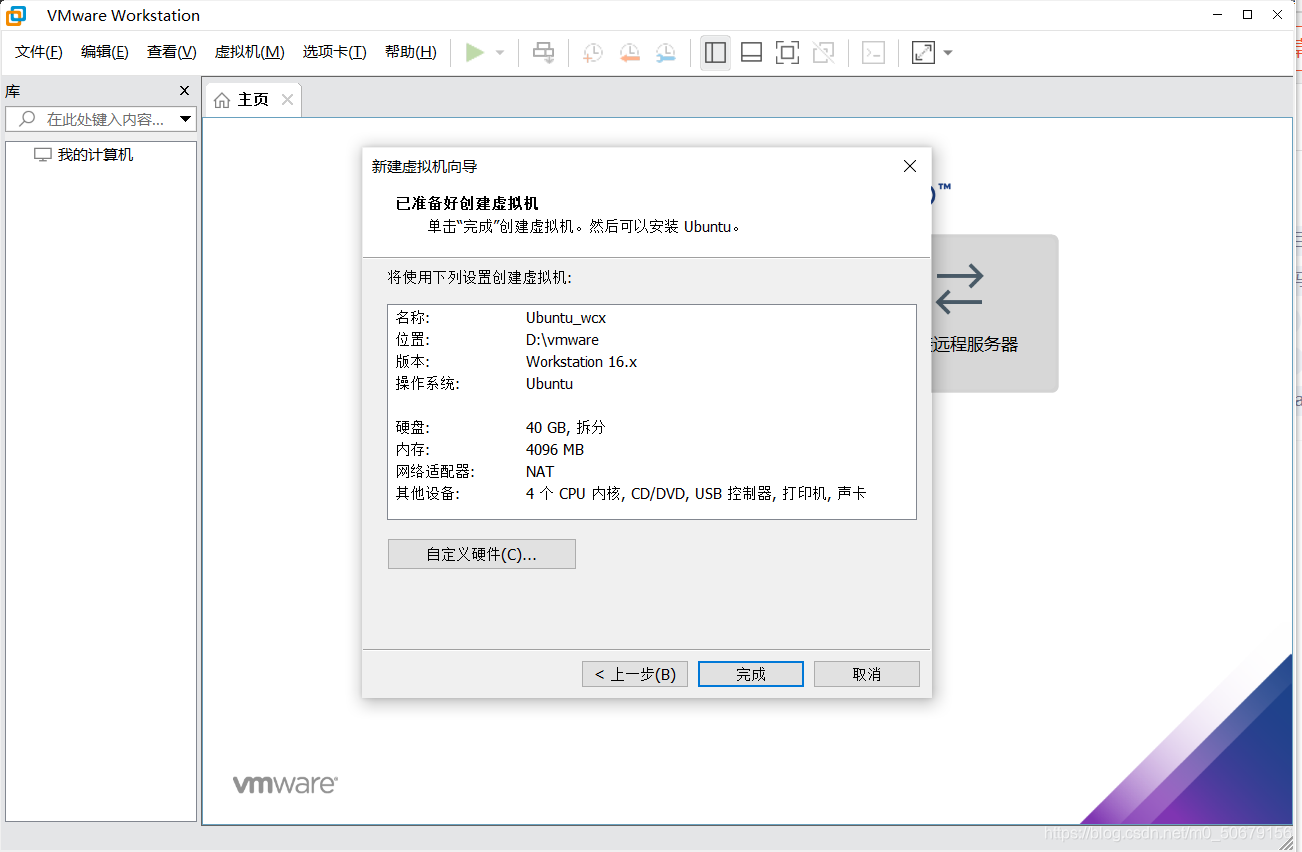This screenshot has width=1302, height=852.
Task: Click the NAT network adapter value
Action: (x=540, y=472)
